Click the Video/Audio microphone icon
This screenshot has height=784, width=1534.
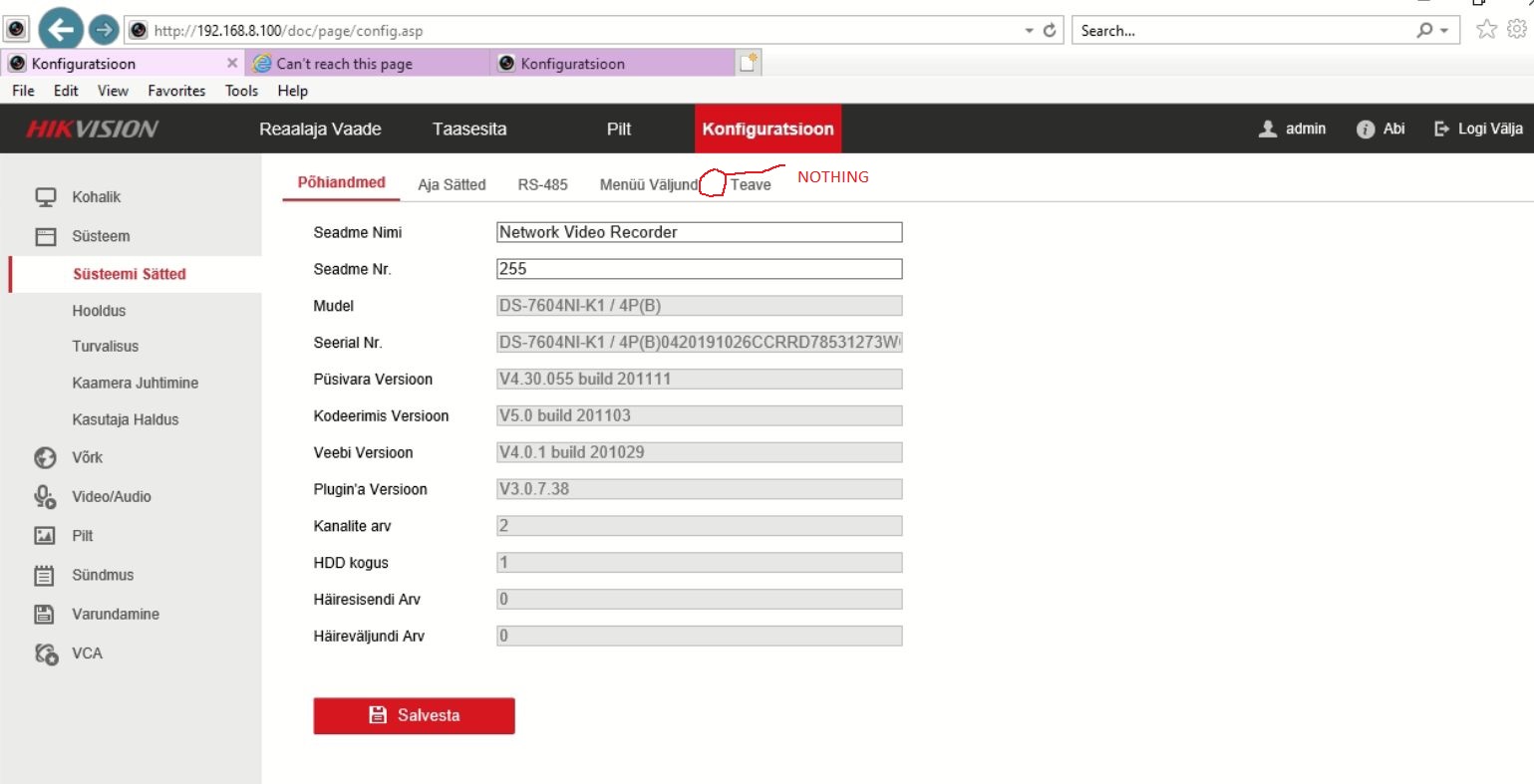(x=46, y=496)
